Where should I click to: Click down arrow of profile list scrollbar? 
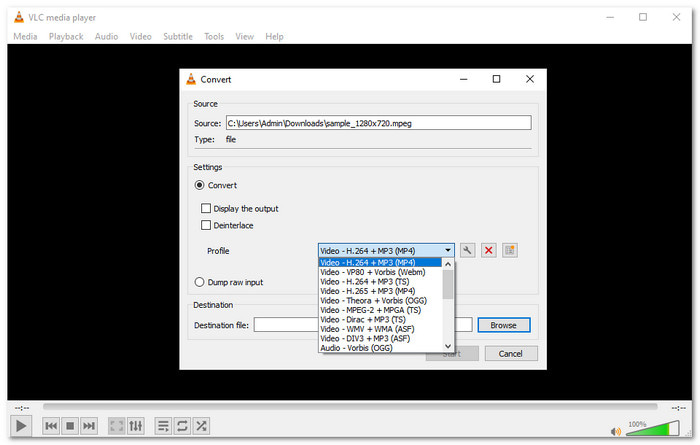pyautogui.click(x=448, y=346)
